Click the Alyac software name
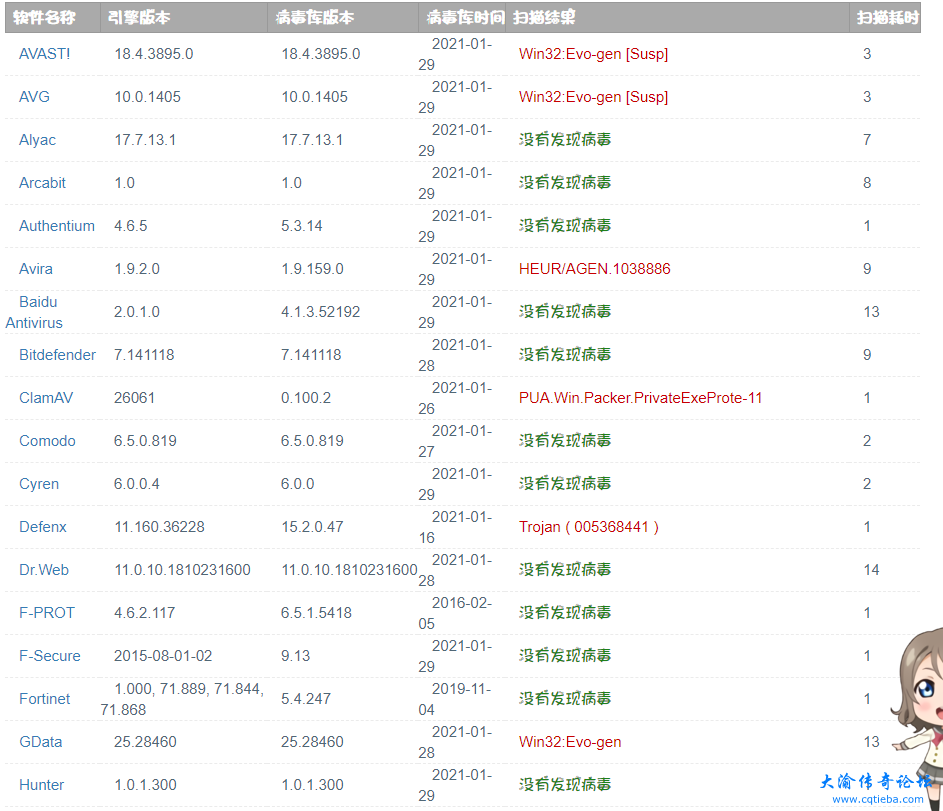943x811 pixels. coord(37,140)
